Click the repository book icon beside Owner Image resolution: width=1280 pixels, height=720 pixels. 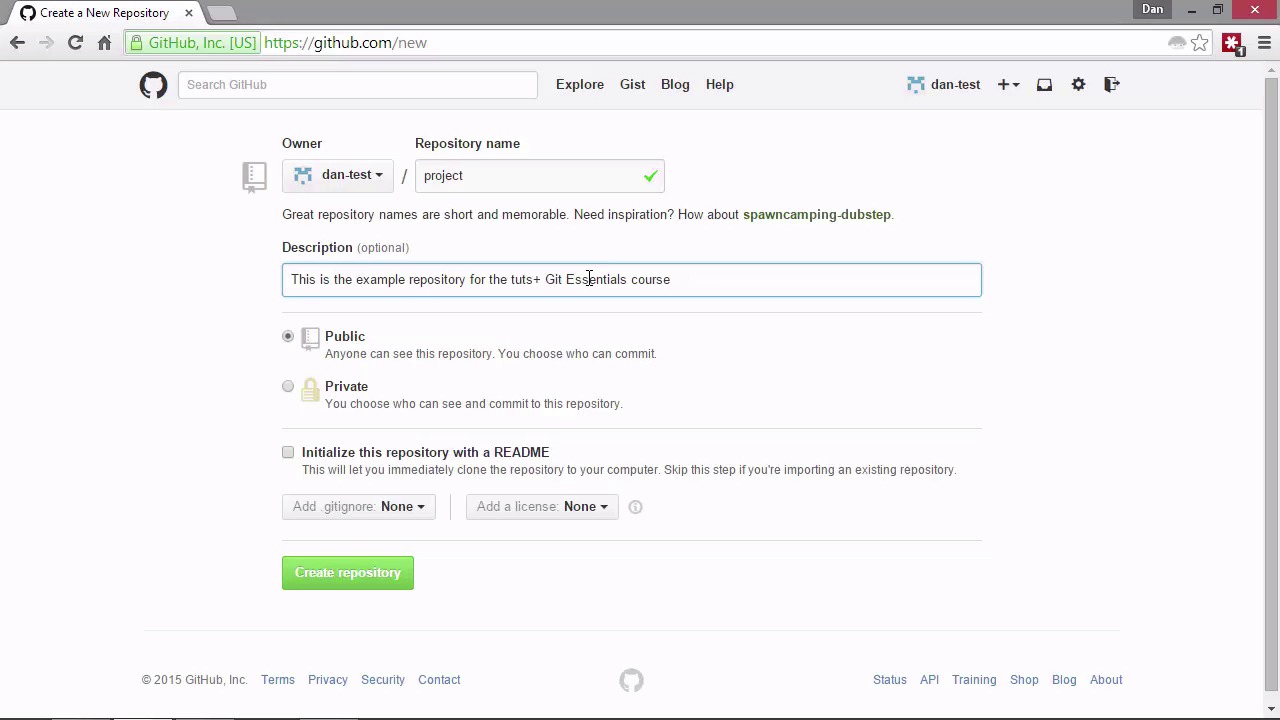click(254, 177)
